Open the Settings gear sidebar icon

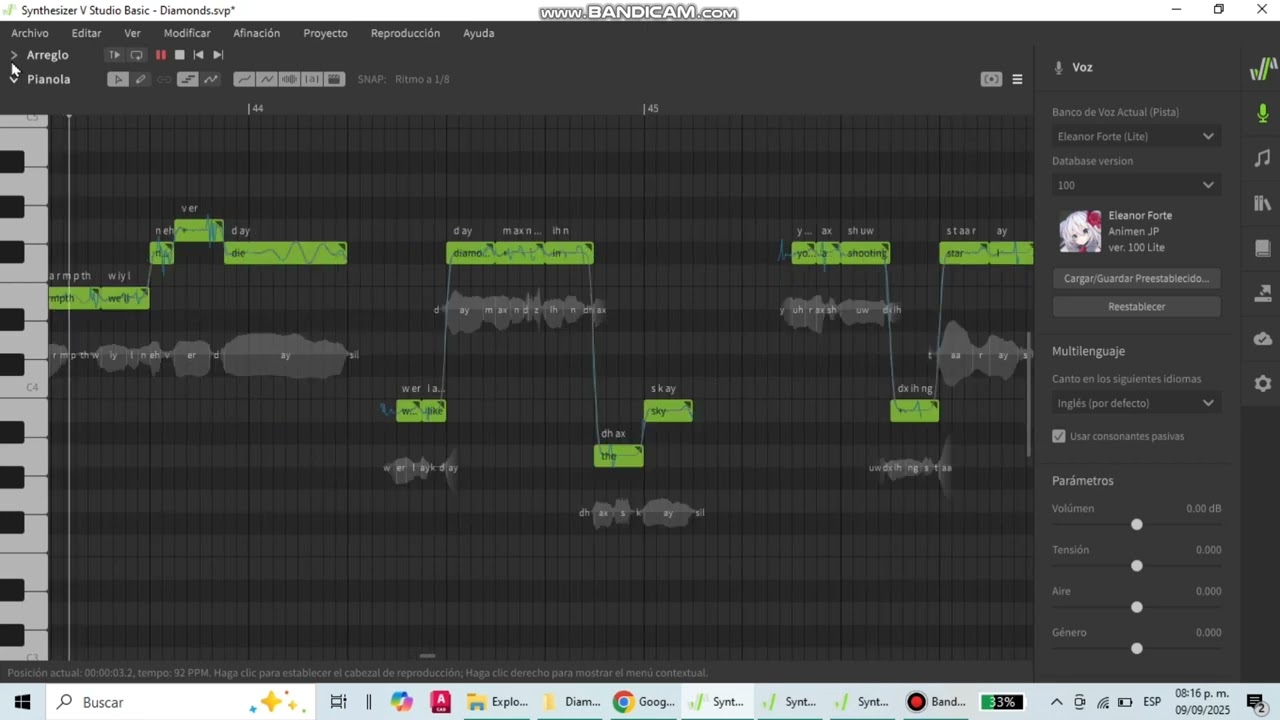pyautogui.click(x=1263, y=383)
